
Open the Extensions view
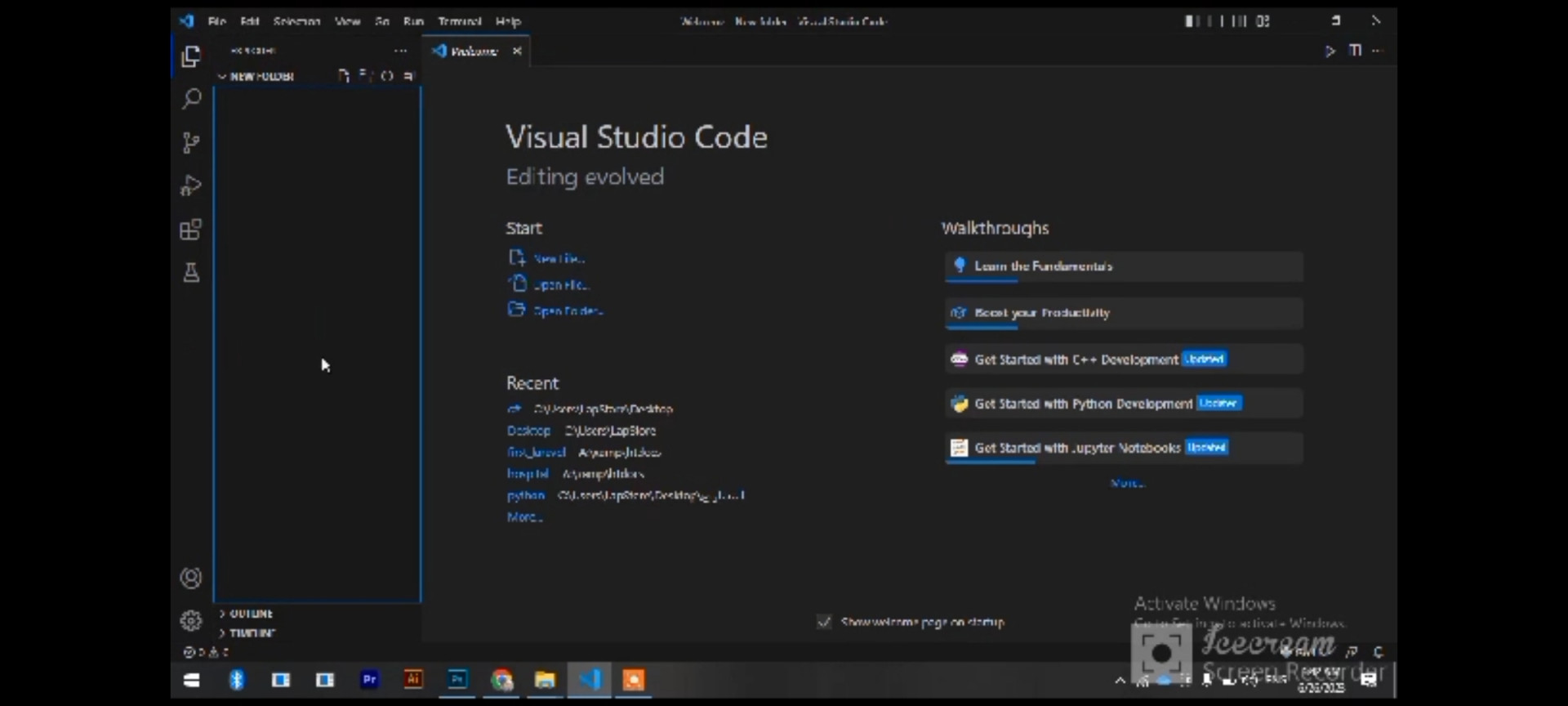(191, 230)
